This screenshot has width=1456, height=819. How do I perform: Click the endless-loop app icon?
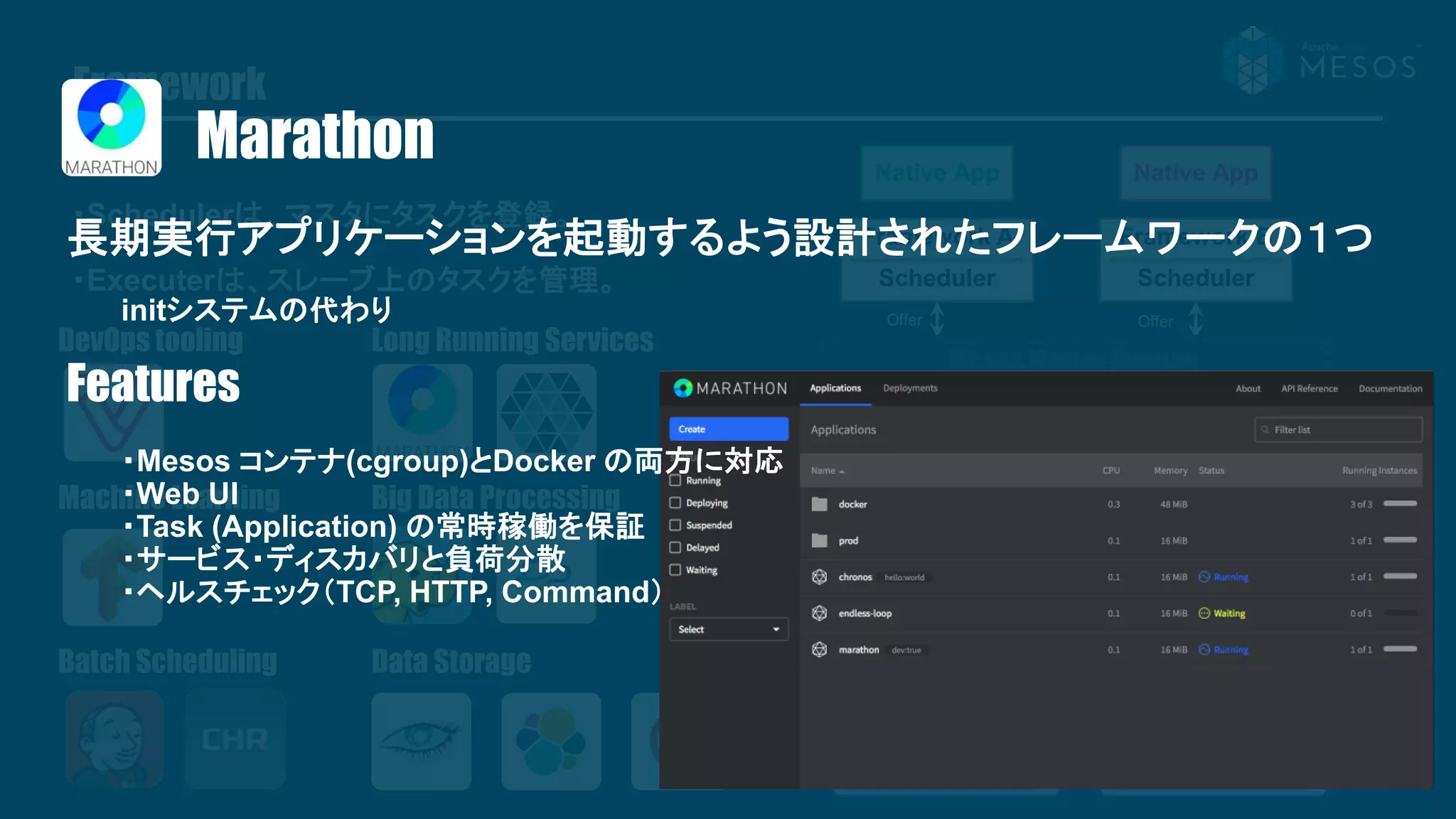pyautogui.click(x=820, y=613)
